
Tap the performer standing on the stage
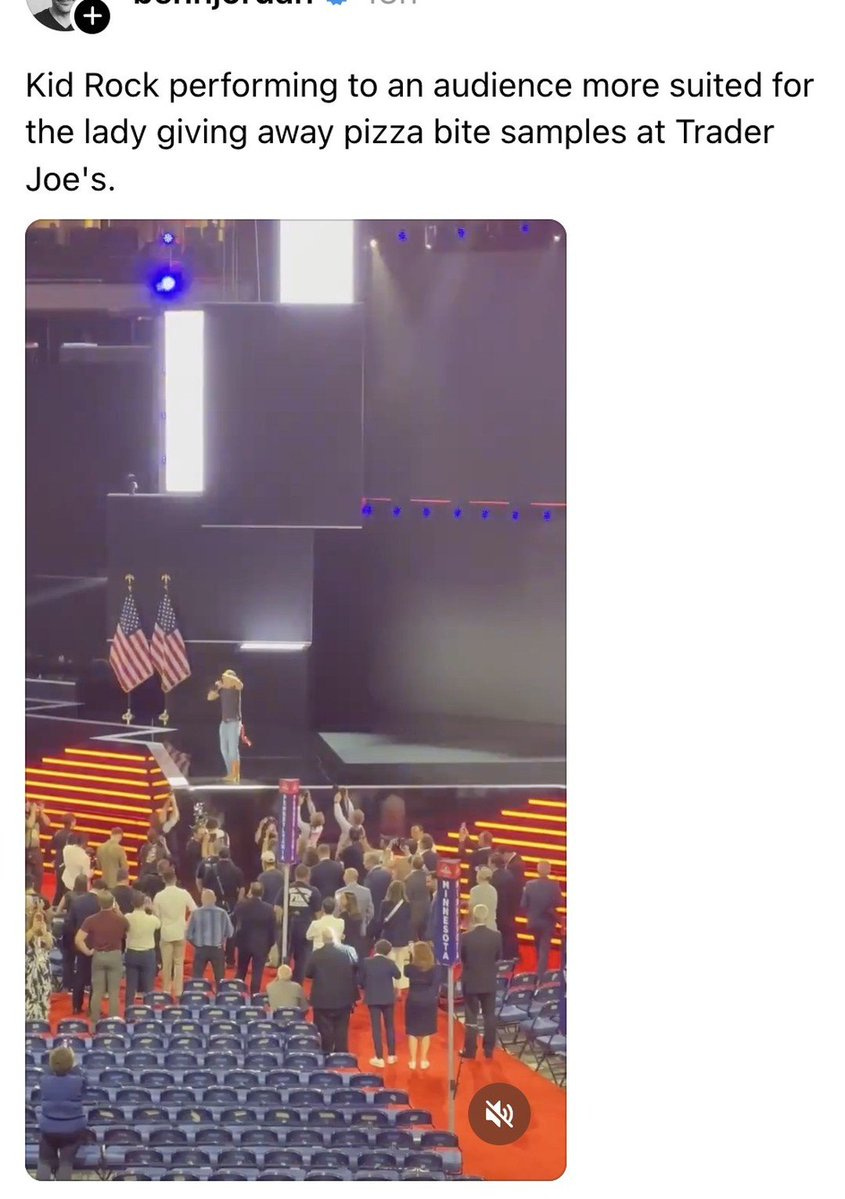(x=229, y=725)
